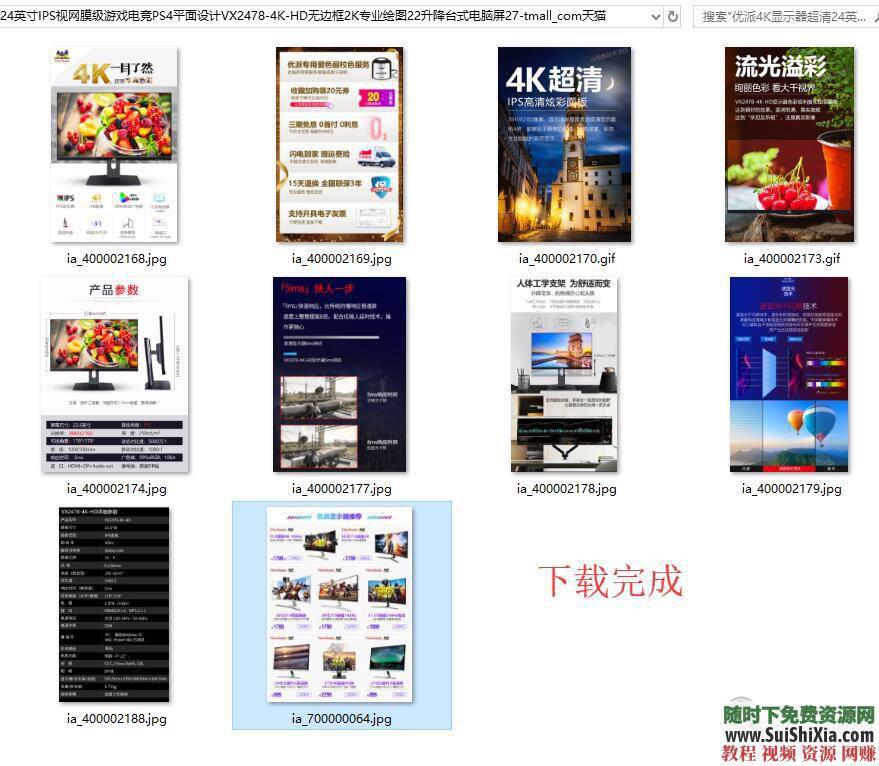Select the 产品参数 image ia_400002174.jpg
879x766 pixels.
[113, 374]
